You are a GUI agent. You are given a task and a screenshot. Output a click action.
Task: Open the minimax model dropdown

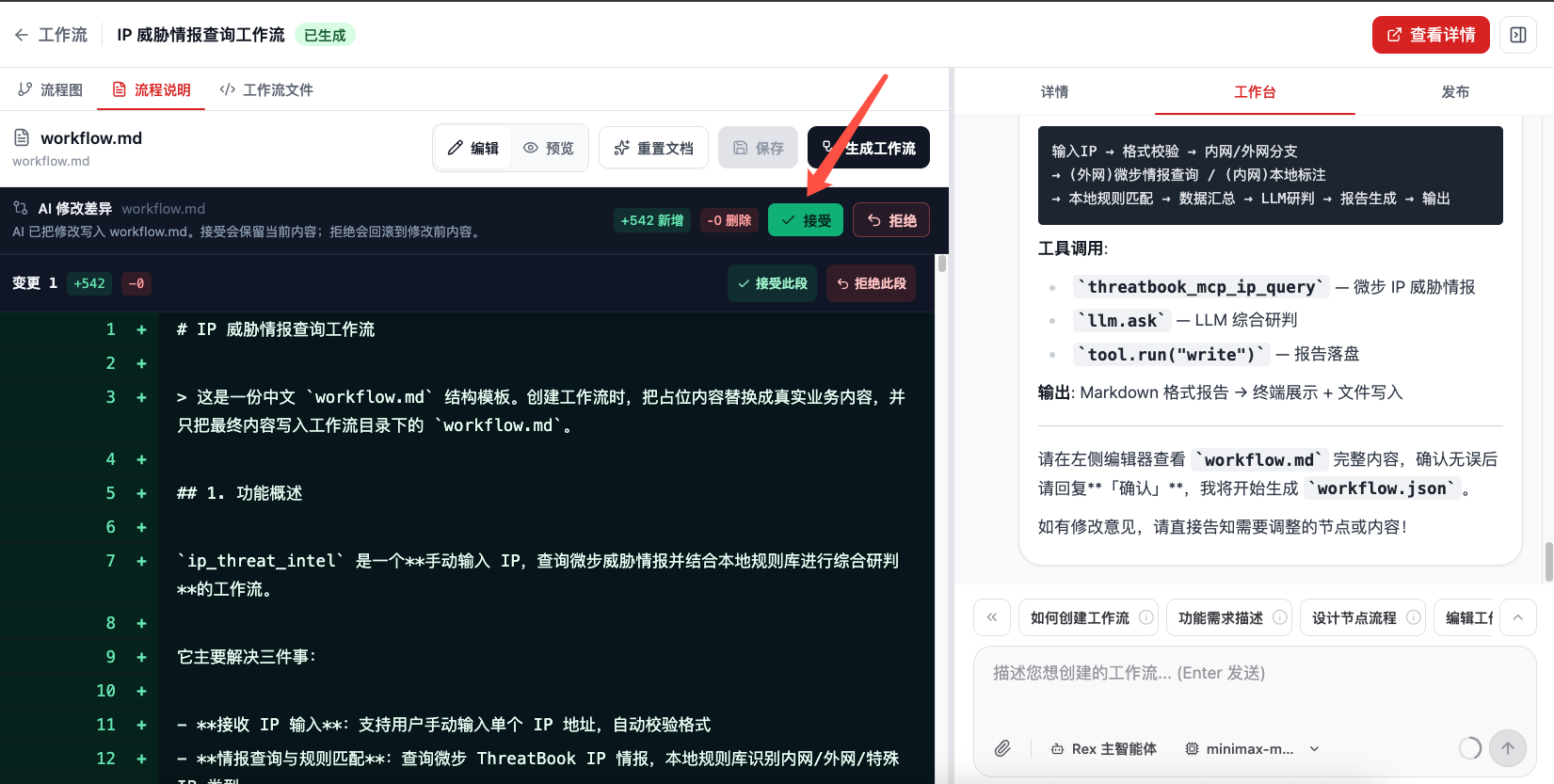(x=1252, y=748)
